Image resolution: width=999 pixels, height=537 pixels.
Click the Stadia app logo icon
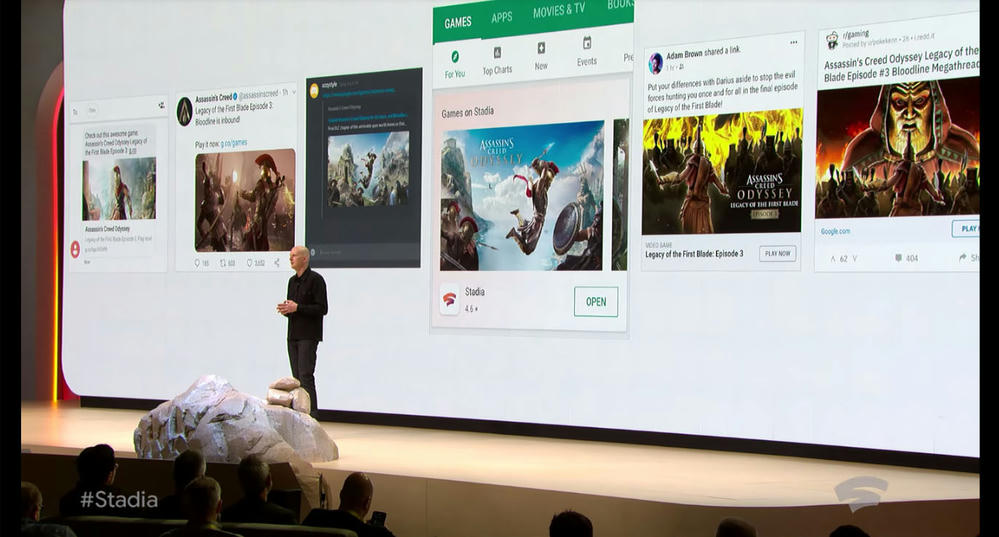pos(449,299)
